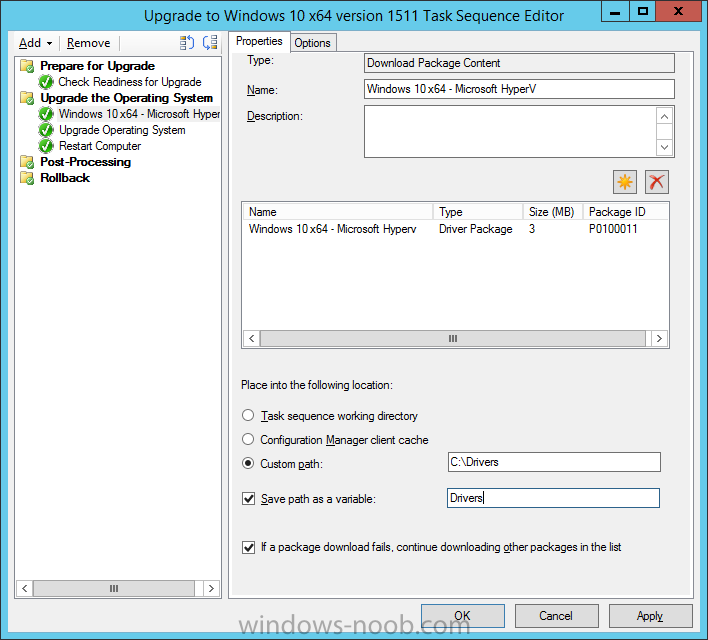Click the OK button
This screenshot has height=640, width=708.
pyautogui.click(x=463, y=616)
